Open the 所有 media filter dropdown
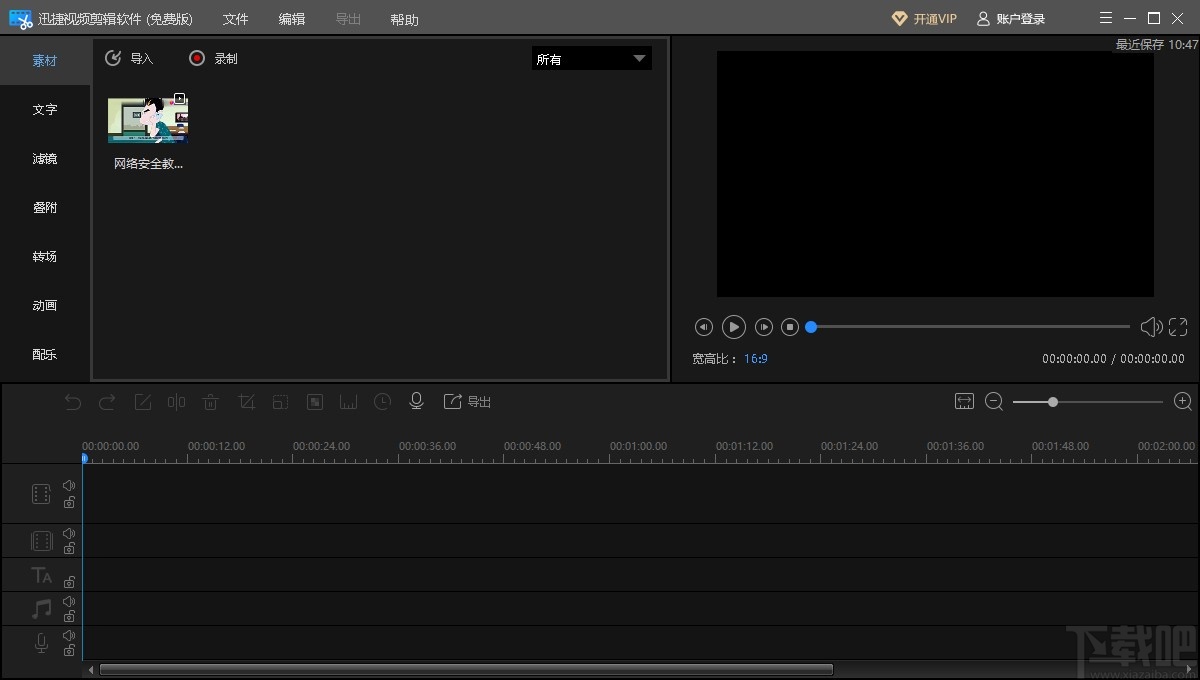1200x680 pixels. pyautogui.click(x=591, y=59)
